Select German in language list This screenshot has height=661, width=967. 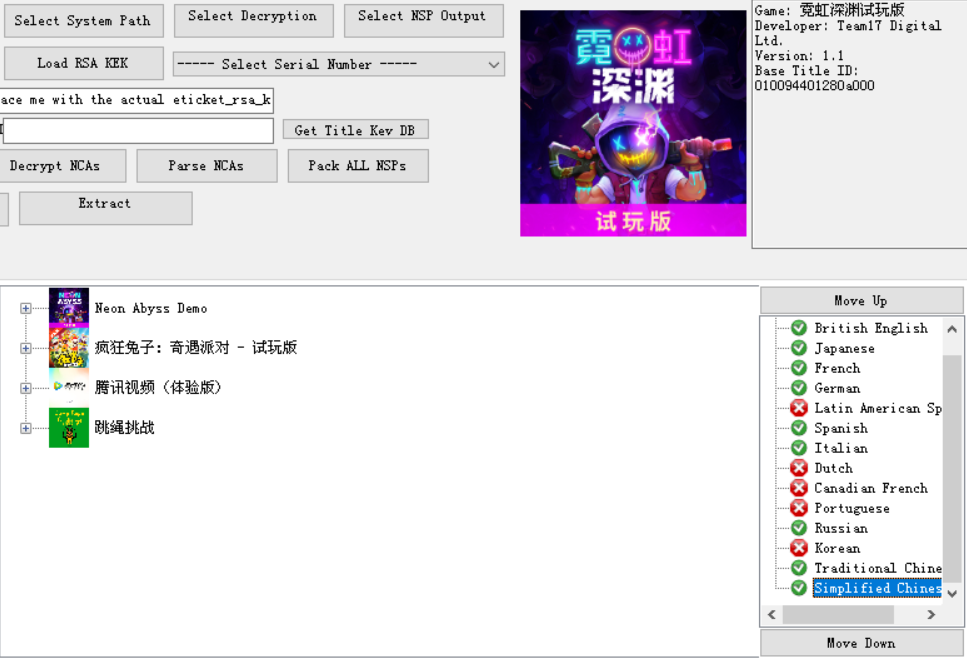point(837,388)
